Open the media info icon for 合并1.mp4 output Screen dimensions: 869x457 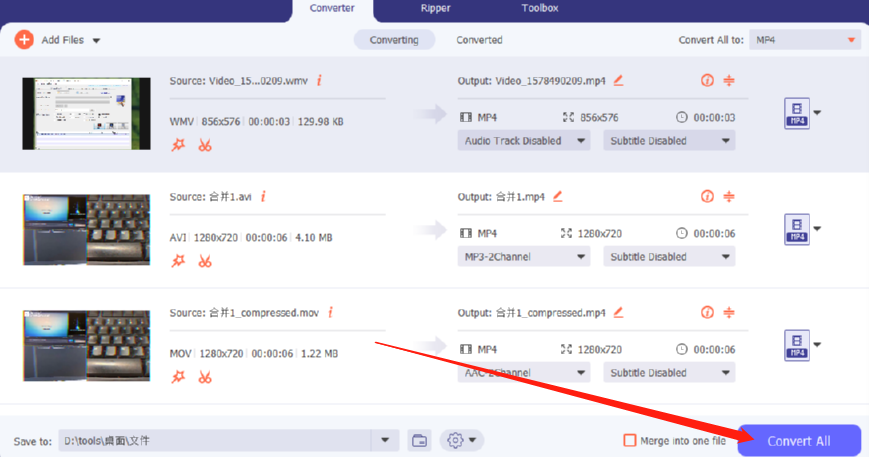(707, 196)
